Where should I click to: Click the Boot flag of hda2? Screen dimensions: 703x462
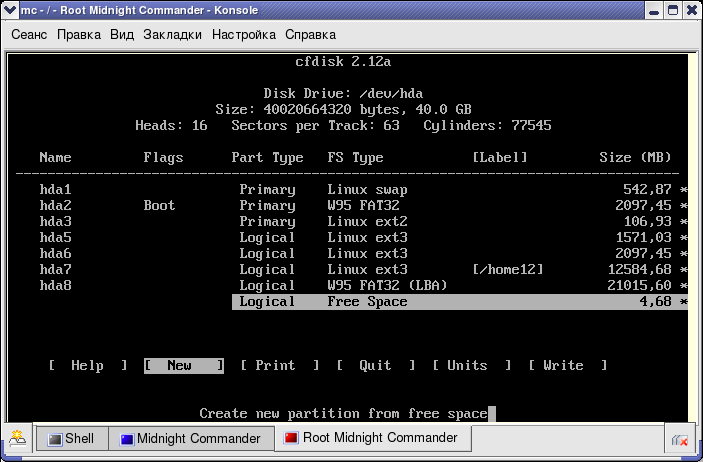point(159,205)
